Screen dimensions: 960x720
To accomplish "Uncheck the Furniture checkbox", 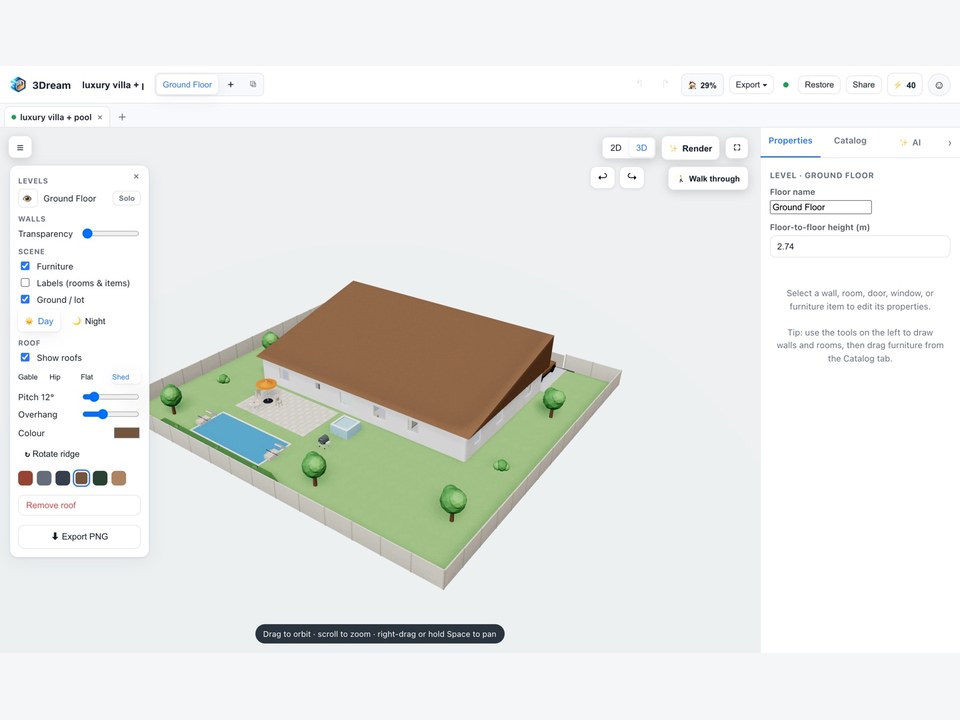I will pyautogui.click(x=25, y=266).
